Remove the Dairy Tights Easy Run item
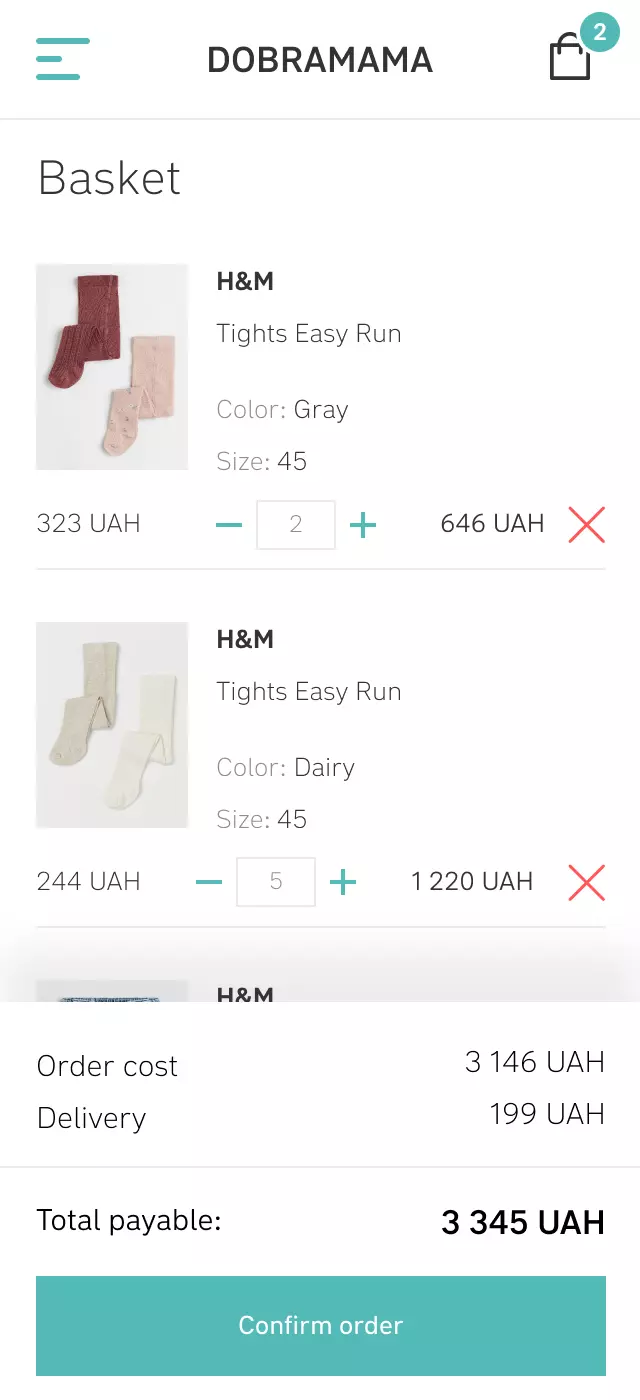Viewport: 640px width, 1400px height. coord(586,882)
